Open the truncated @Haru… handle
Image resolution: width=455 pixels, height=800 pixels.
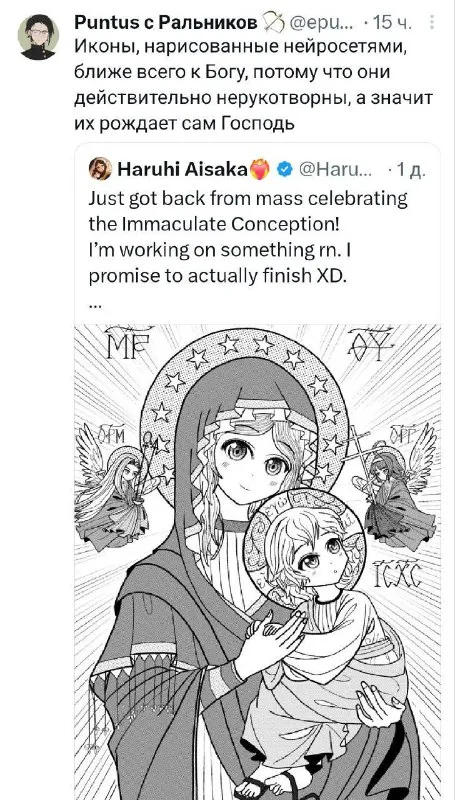click(x=335, y=169)
